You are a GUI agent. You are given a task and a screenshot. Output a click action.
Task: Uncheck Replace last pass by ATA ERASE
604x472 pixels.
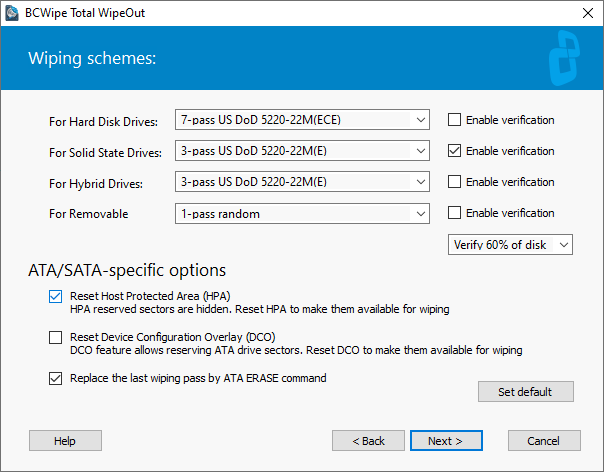55,378
